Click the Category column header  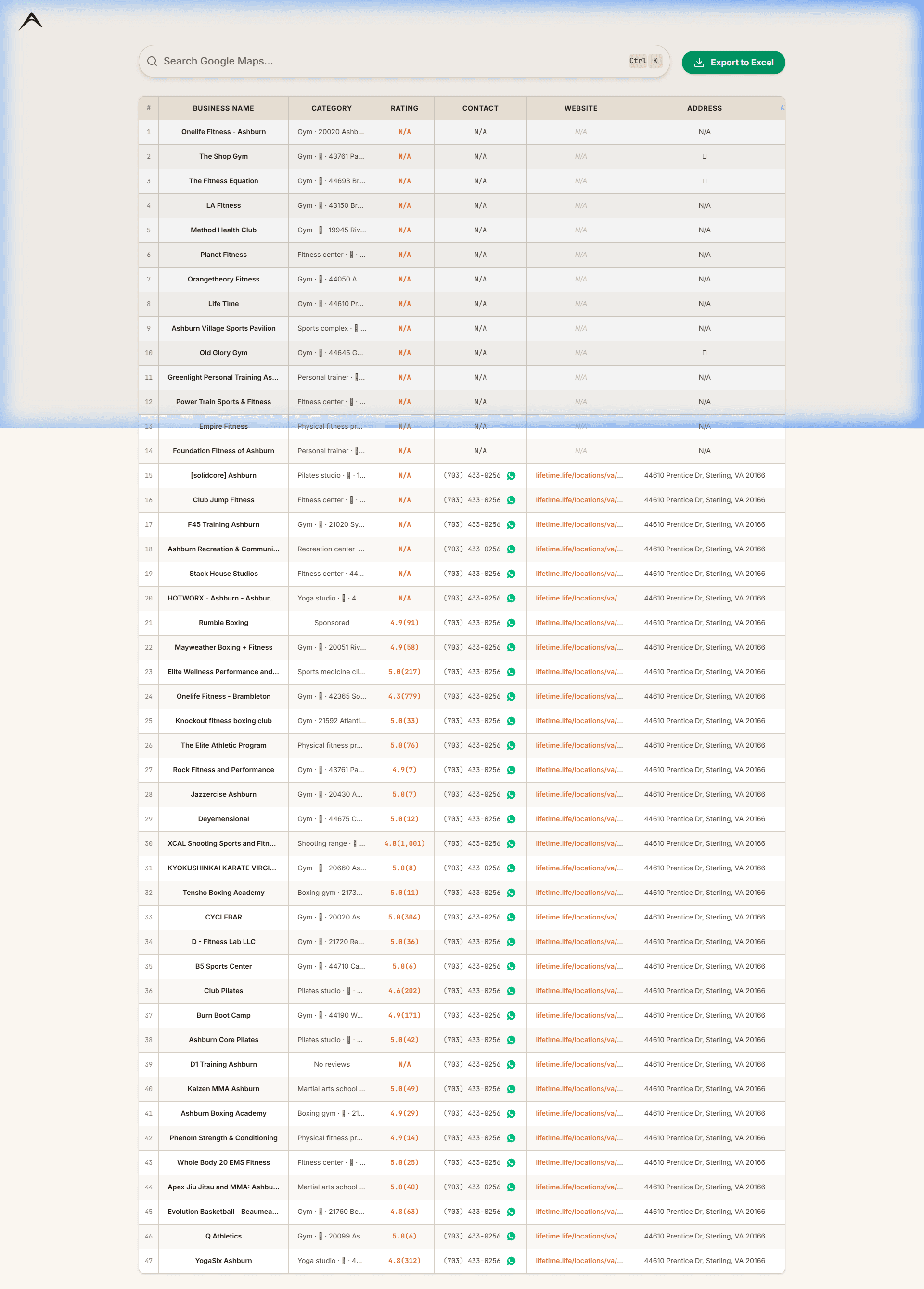[332, 108]
